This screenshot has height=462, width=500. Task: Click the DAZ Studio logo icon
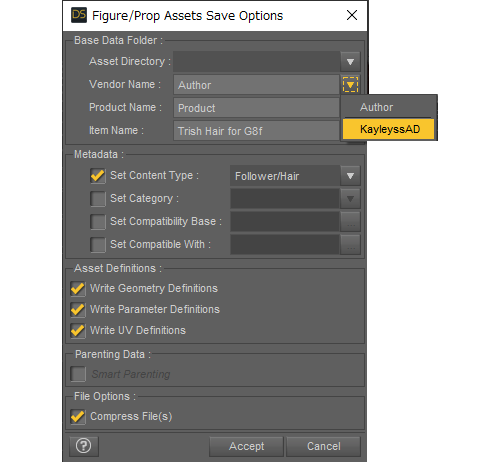[x=79, y=15]
